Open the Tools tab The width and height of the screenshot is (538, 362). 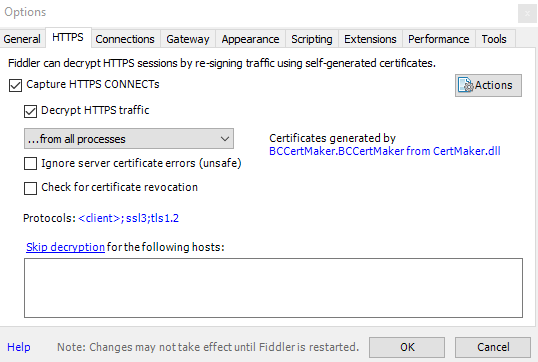pos(494,39)
